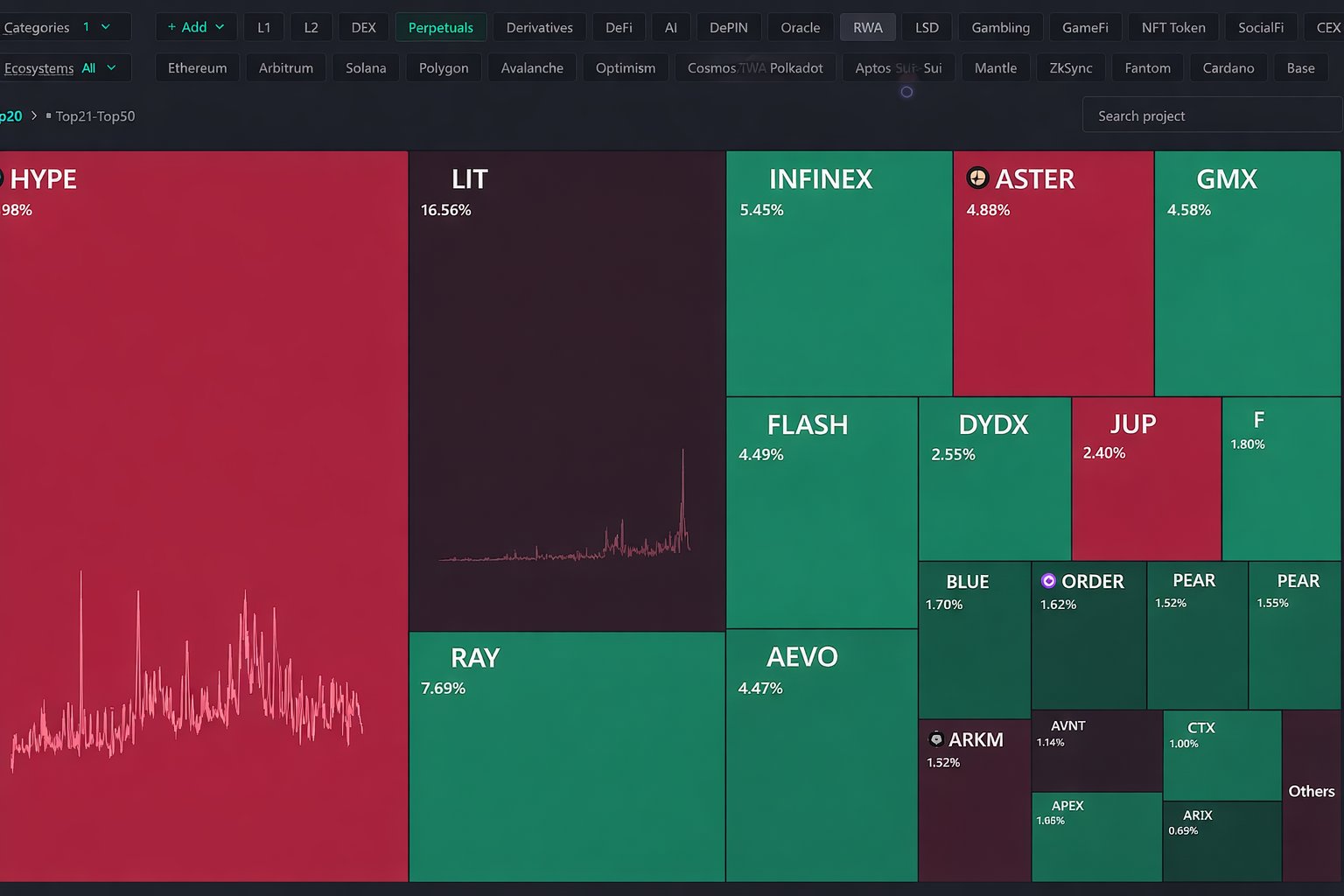Image resolution: width=1344 pixels, height=896 pixels.
Task: Open the HYPE heatmap tile
Action: coord(204,516)
